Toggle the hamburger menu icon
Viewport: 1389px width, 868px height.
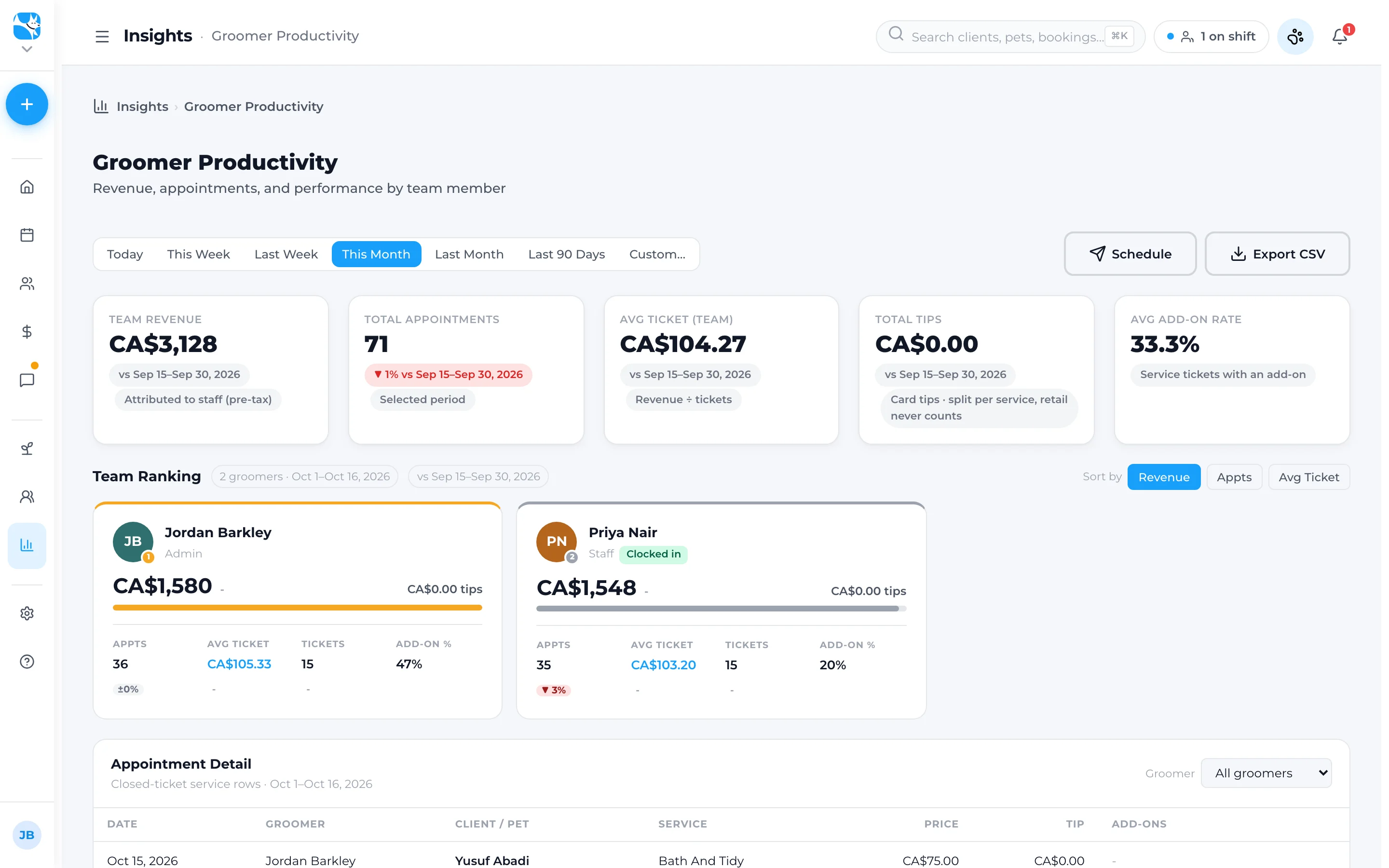pyautogui.click(x=102, y=36)
